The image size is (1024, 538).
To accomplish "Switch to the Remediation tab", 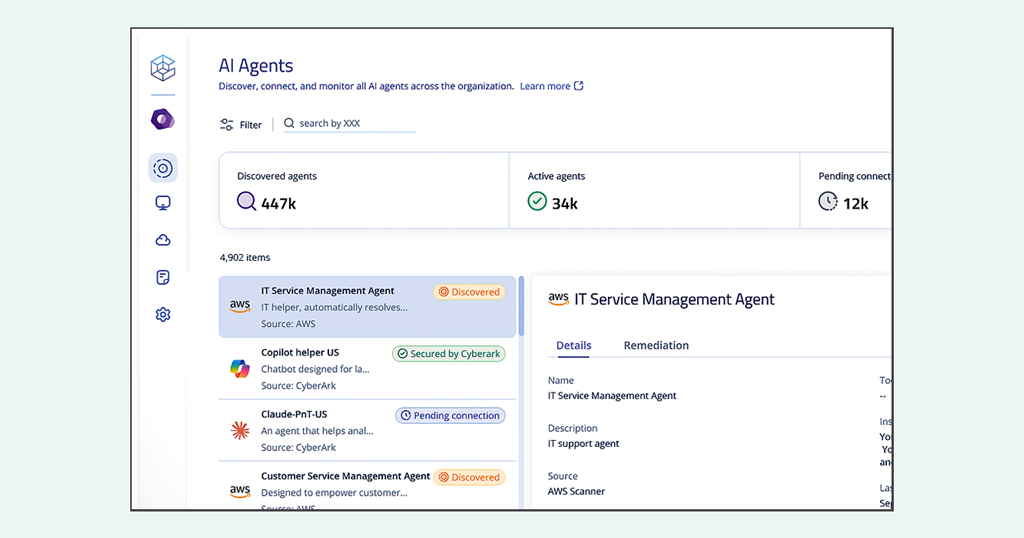I will tap(656, 345).
